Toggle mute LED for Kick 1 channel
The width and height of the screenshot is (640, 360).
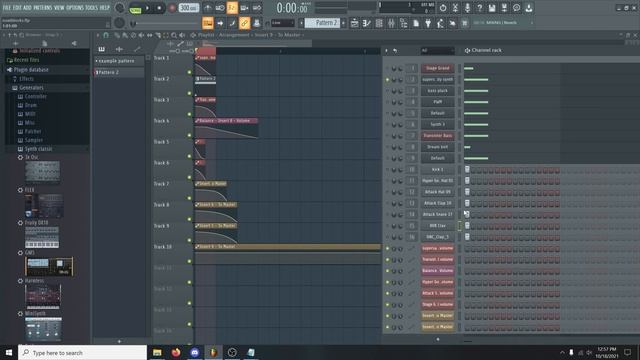(x=387, y=169)
